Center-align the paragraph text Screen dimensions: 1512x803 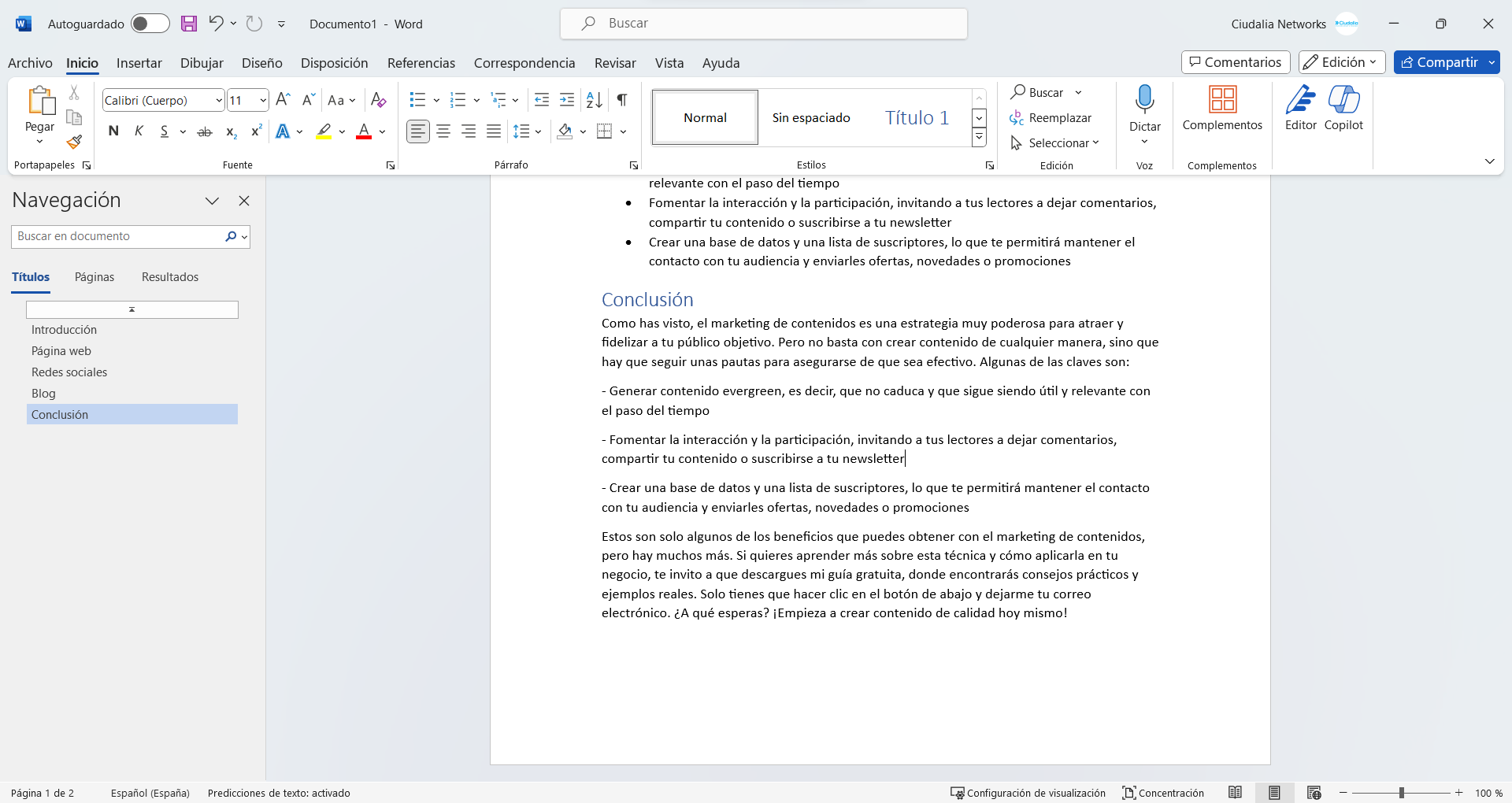(x=443, y=131)
